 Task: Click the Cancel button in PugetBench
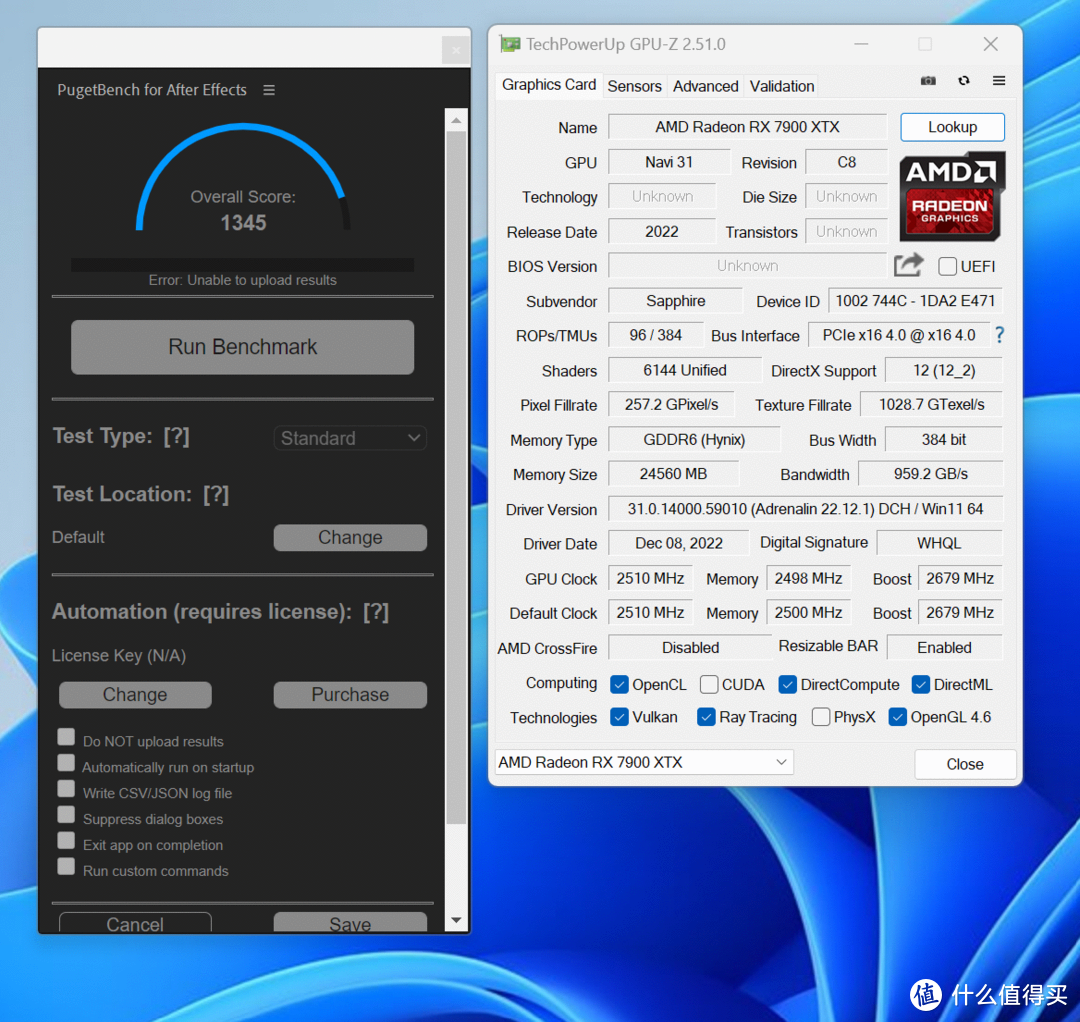coord(135,922)
